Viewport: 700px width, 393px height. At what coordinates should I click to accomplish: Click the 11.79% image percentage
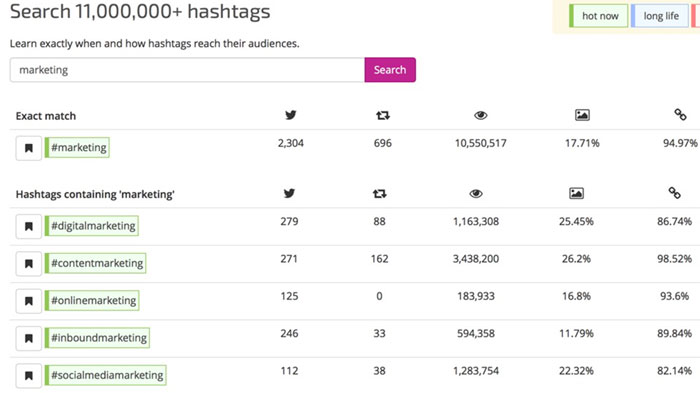coord(576,334)
